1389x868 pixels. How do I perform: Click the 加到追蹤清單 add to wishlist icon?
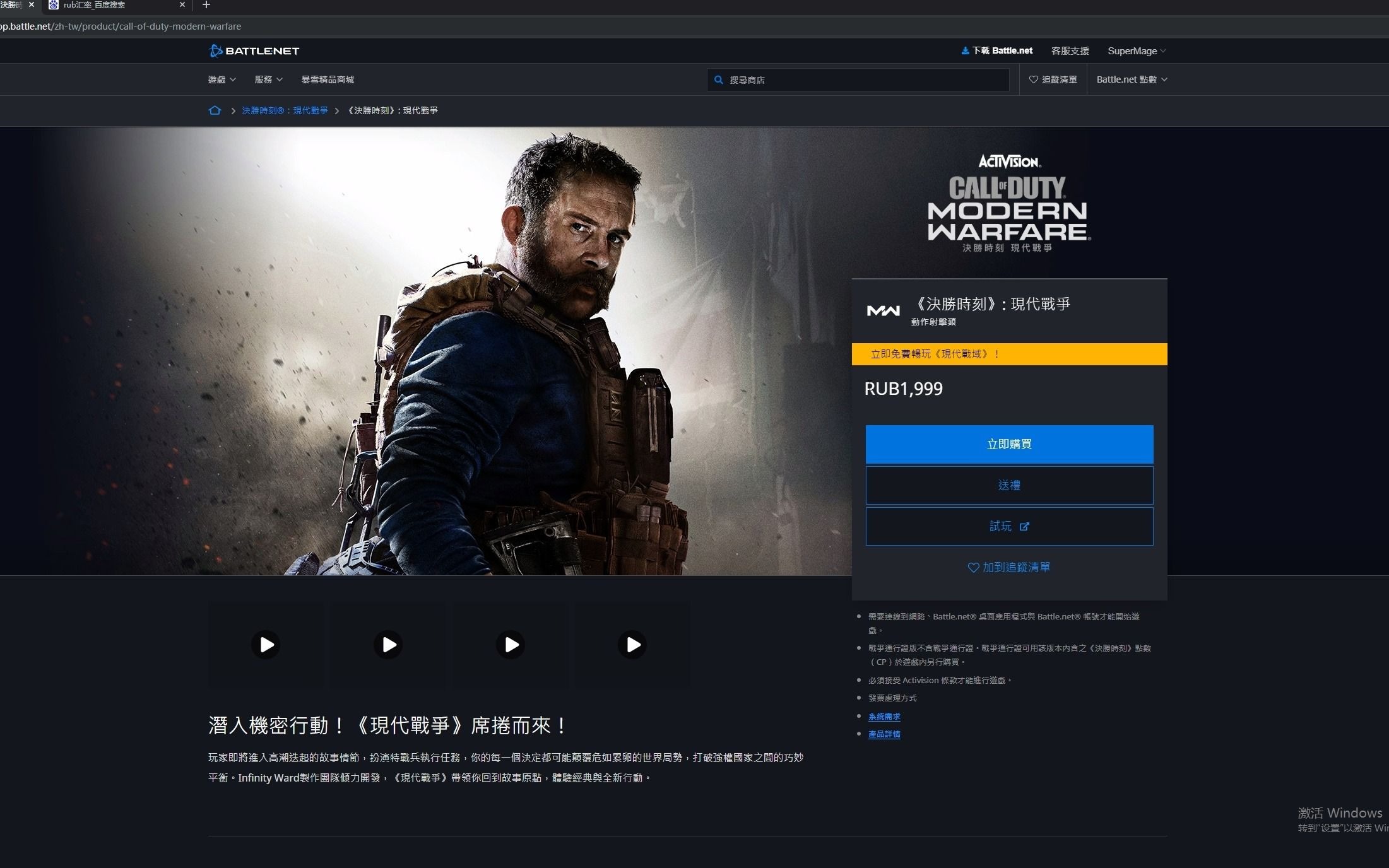968,567
